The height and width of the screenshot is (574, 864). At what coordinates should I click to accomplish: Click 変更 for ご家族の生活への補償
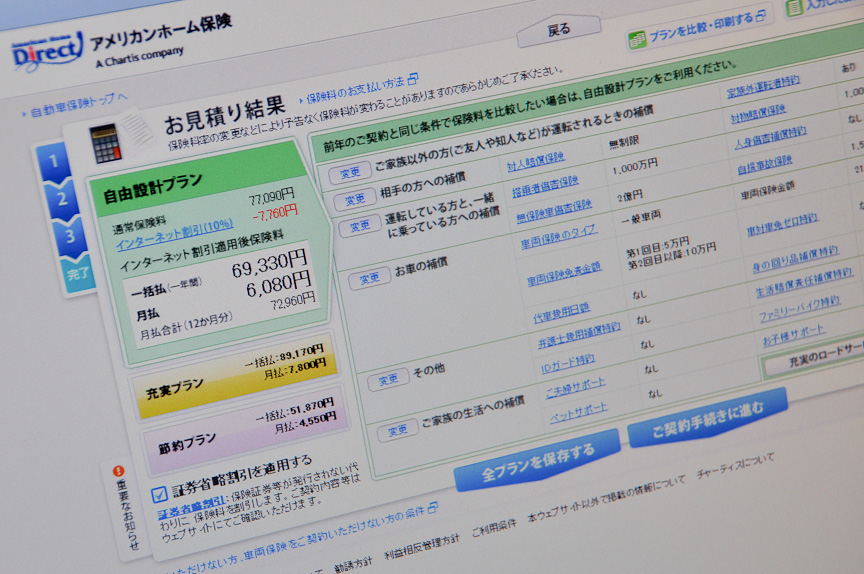(x=397, y=431)
